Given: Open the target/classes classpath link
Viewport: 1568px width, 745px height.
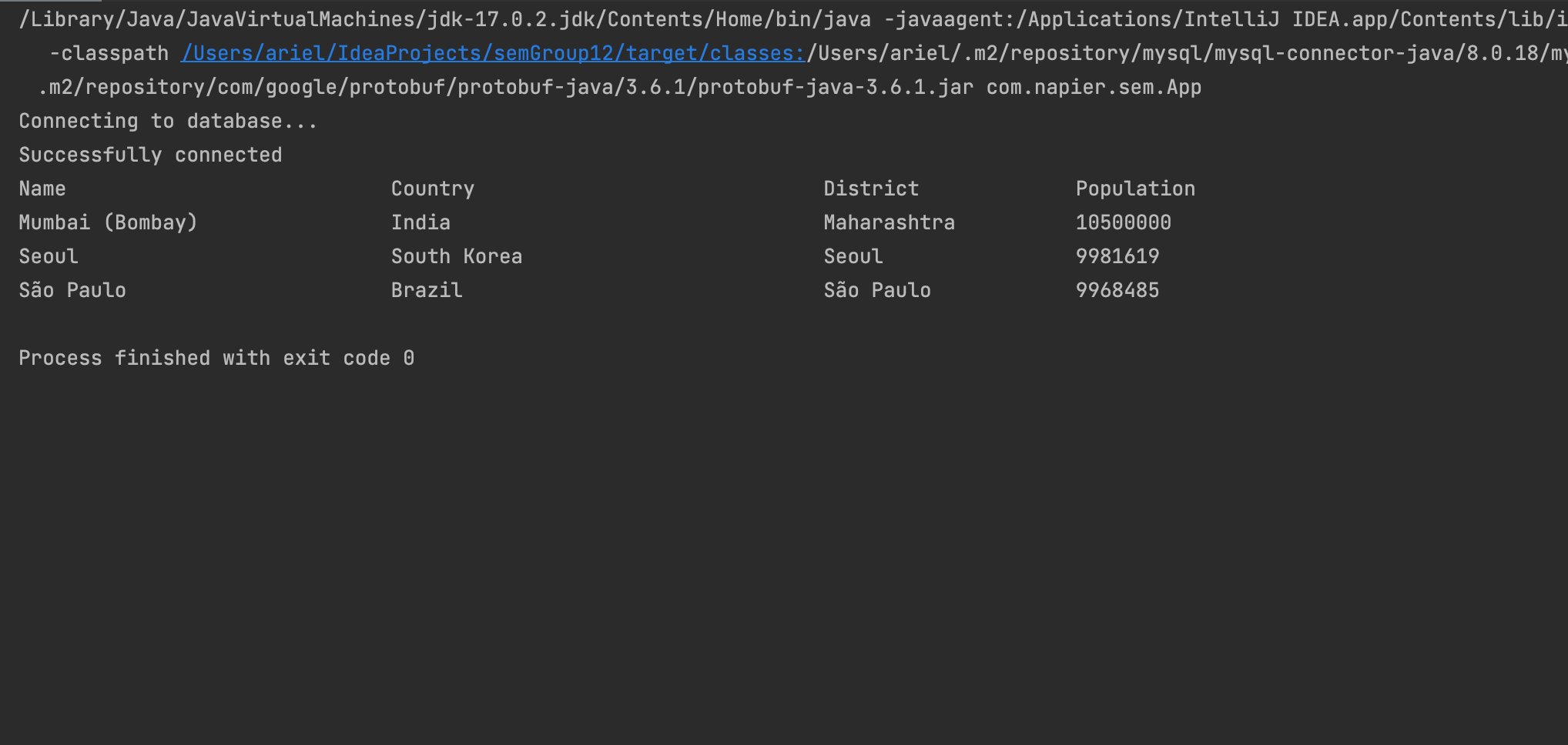Looking at the screenshot, I should 493,53.
